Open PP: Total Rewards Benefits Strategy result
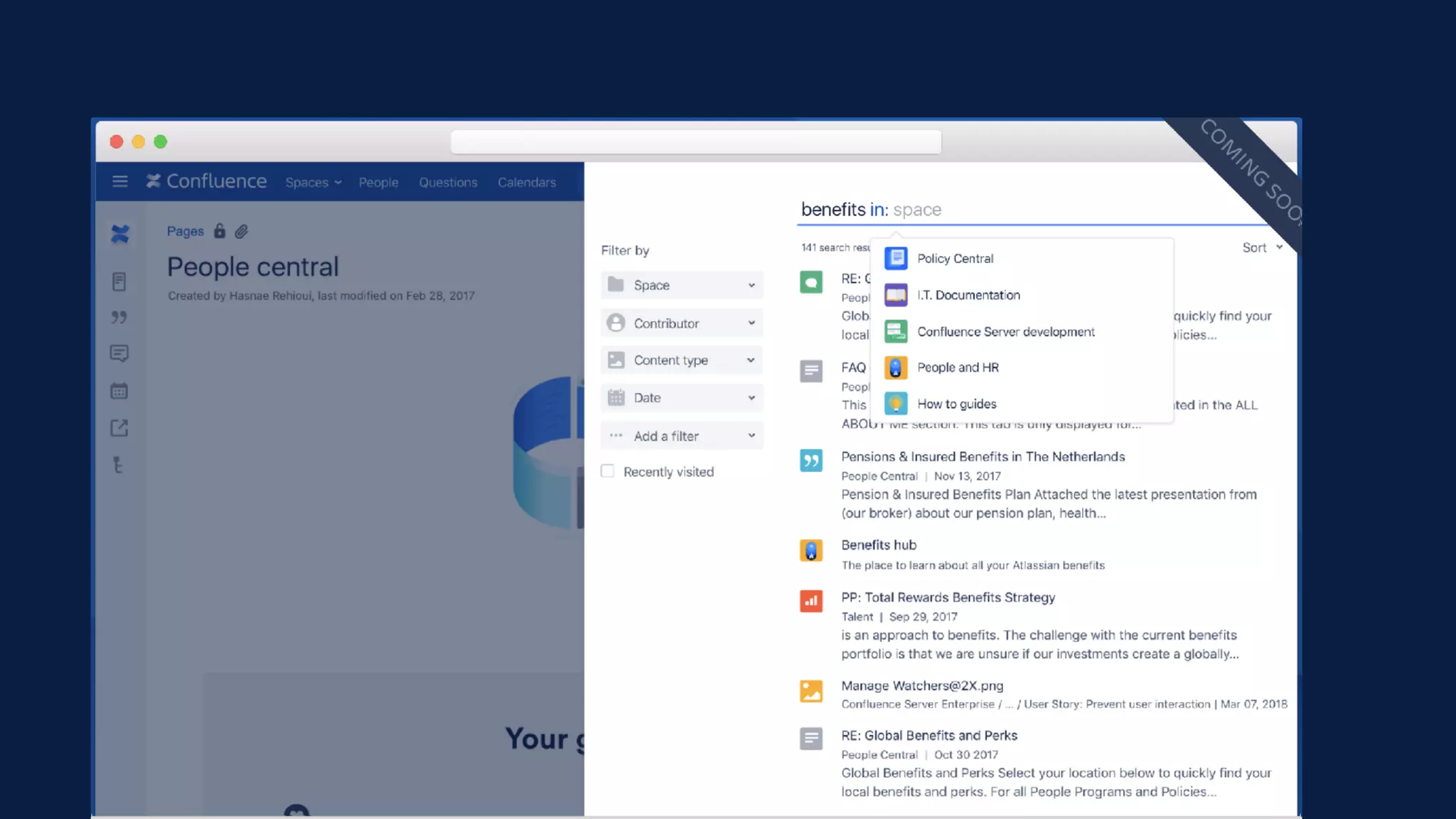The height and width of the screenshot is (819, 1456). [948, 598]
